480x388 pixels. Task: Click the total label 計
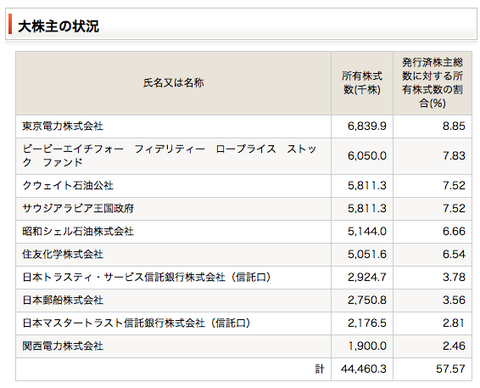click(x=319, y=369)
